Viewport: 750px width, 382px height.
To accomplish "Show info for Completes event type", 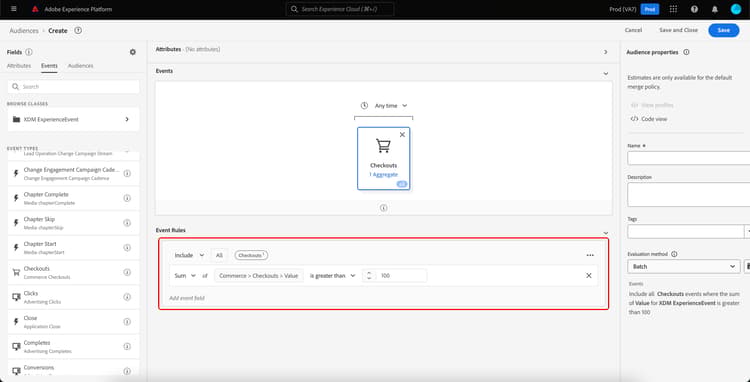I will click(x=127, y=346).
